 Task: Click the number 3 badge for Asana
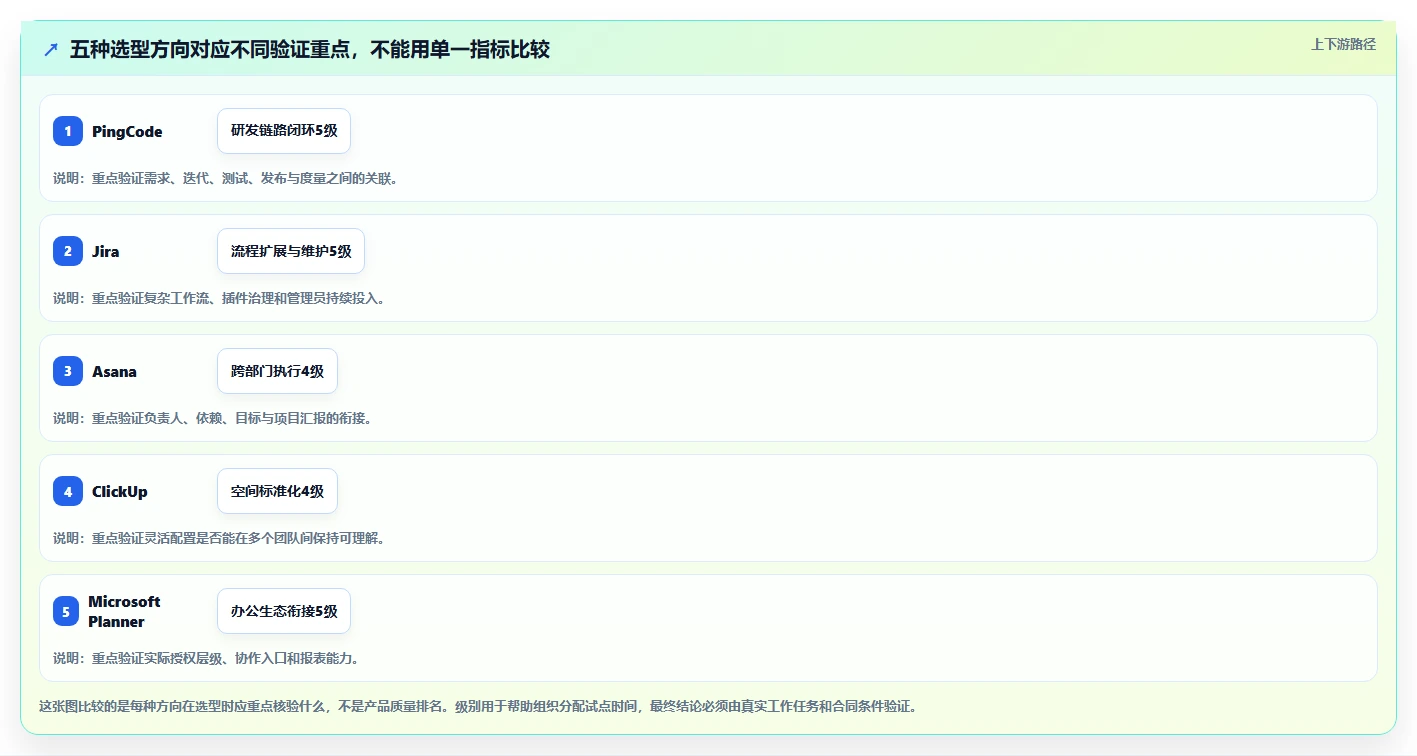(x=68, y=371)
